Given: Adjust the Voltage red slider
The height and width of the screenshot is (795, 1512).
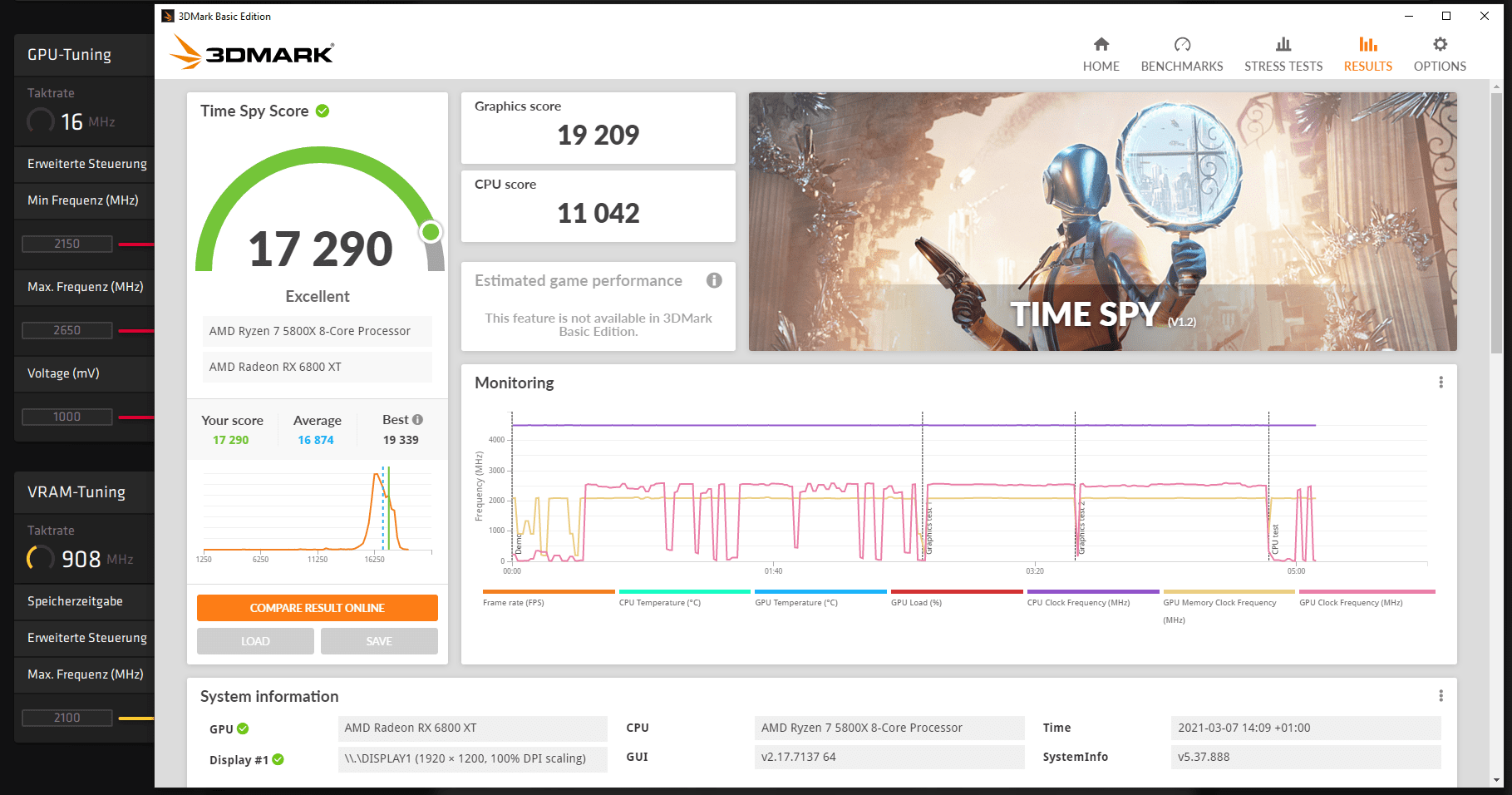Looking at the screenshot, I should tap(136, 417).
